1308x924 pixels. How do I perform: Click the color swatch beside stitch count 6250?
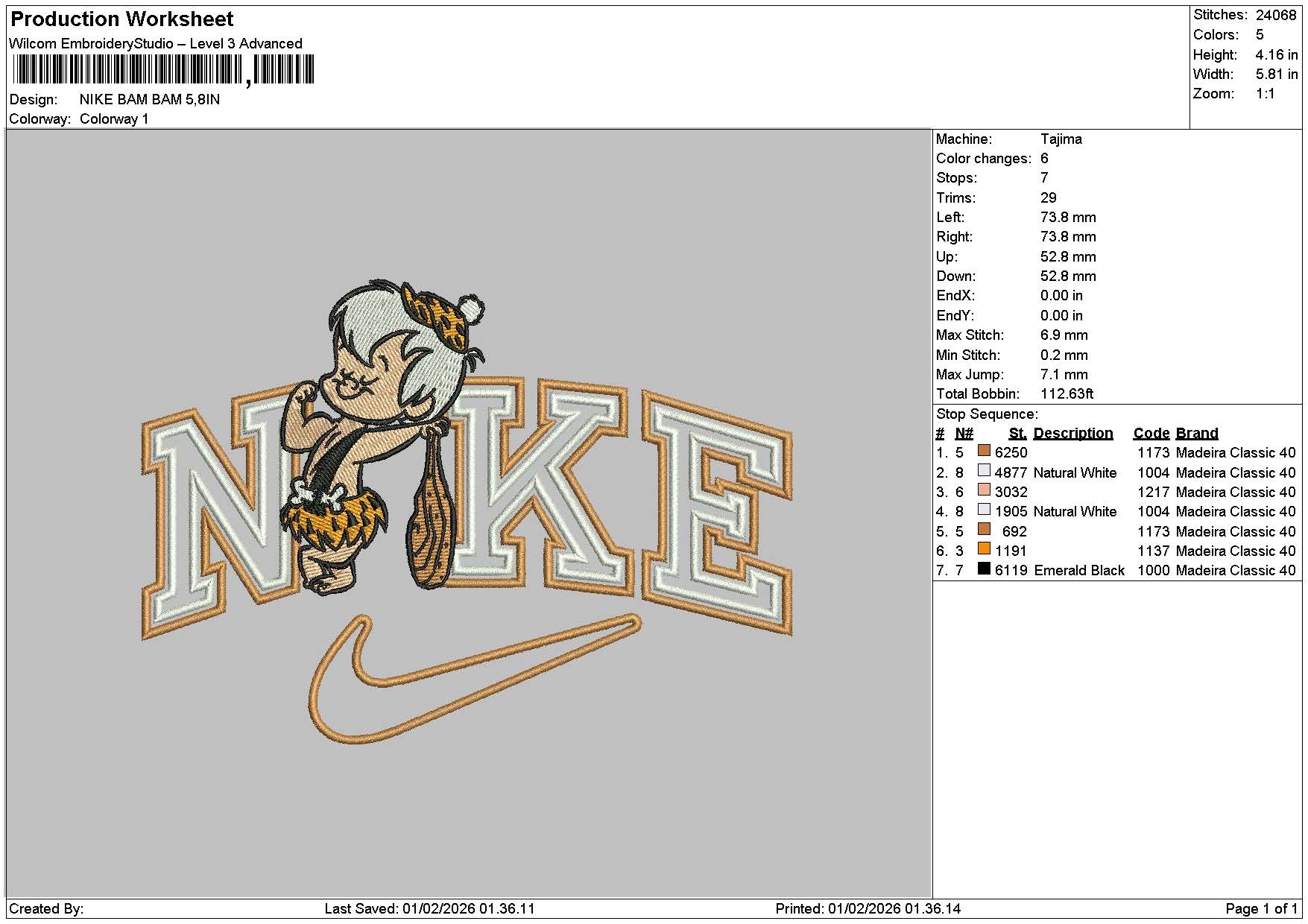(984, 451)
